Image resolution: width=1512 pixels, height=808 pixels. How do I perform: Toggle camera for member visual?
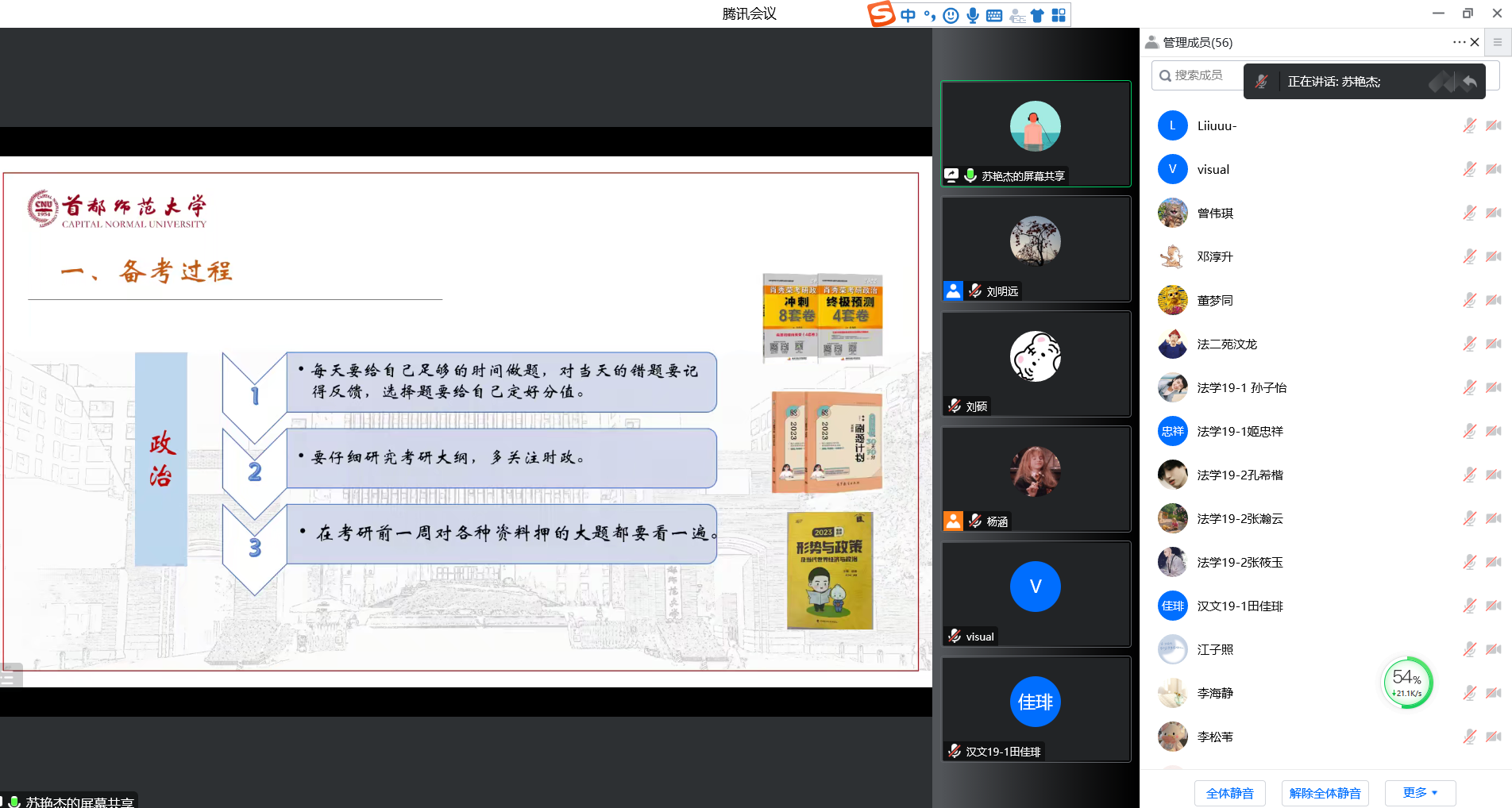tap(1494, 169)
